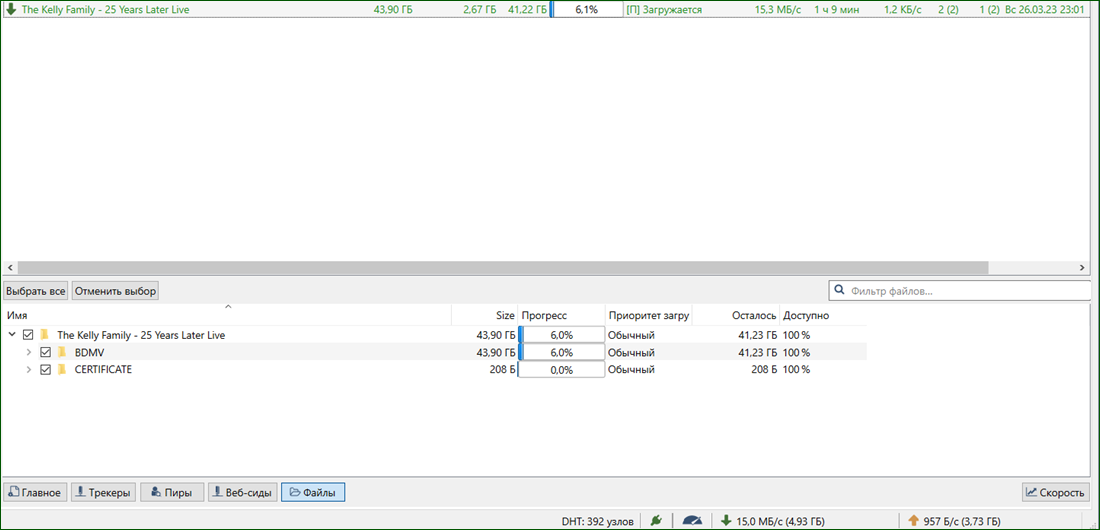The width and height of the screenshot is (1100, 530).
Task: Click the [П] Загружается status text
Action: (x=664, y=10)
